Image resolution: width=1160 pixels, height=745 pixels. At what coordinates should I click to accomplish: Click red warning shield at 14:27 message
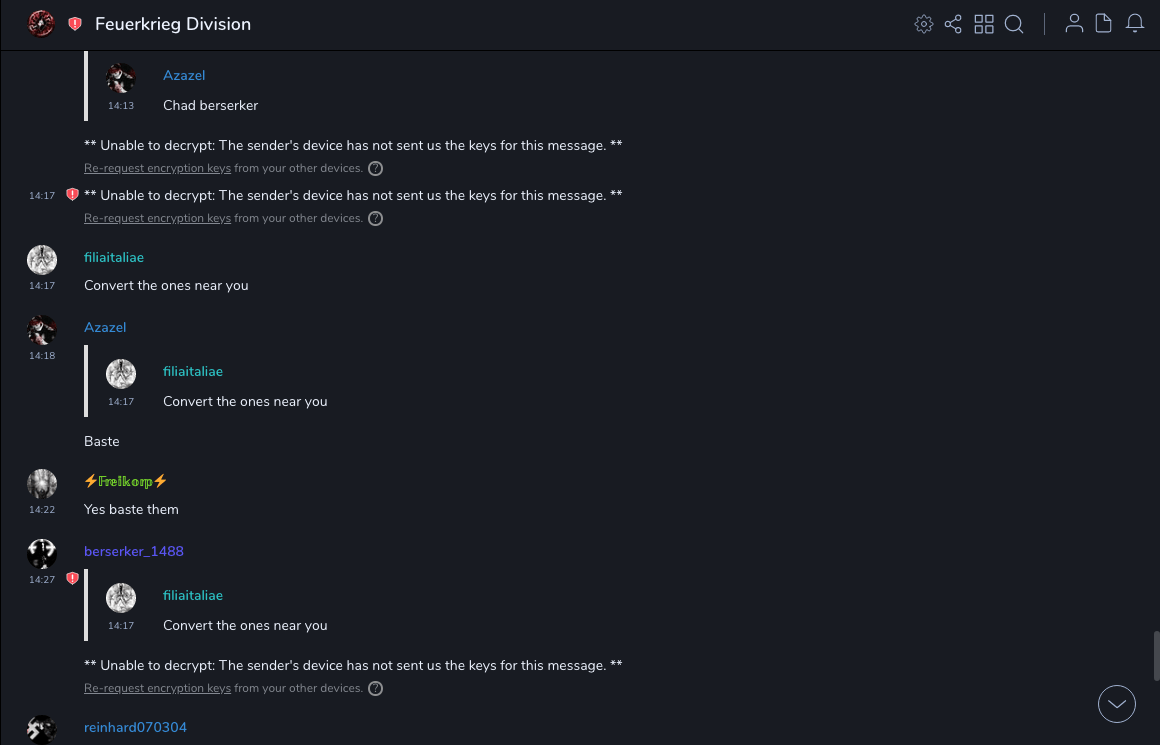click(72, 579)
